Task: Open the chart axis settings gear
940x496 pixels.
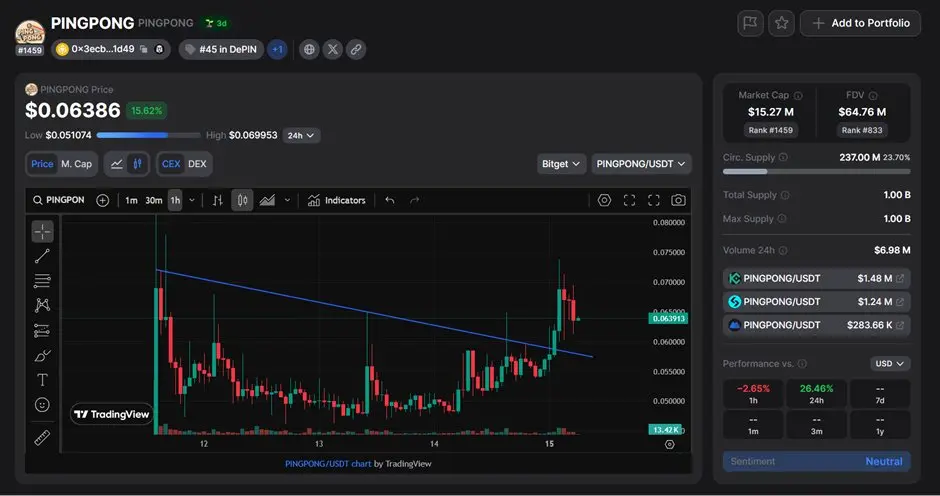Action: coord(670,444)
